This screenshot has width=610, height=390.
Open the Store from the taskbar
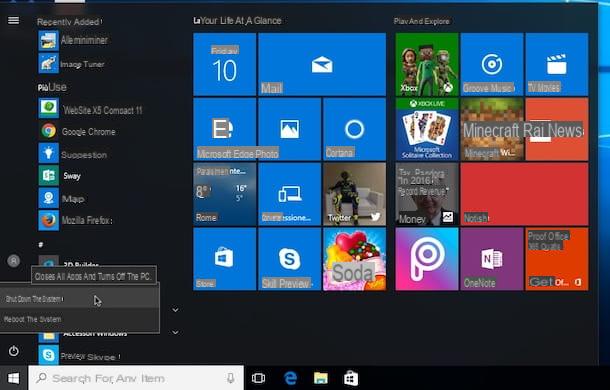click(x=351, y=378)
